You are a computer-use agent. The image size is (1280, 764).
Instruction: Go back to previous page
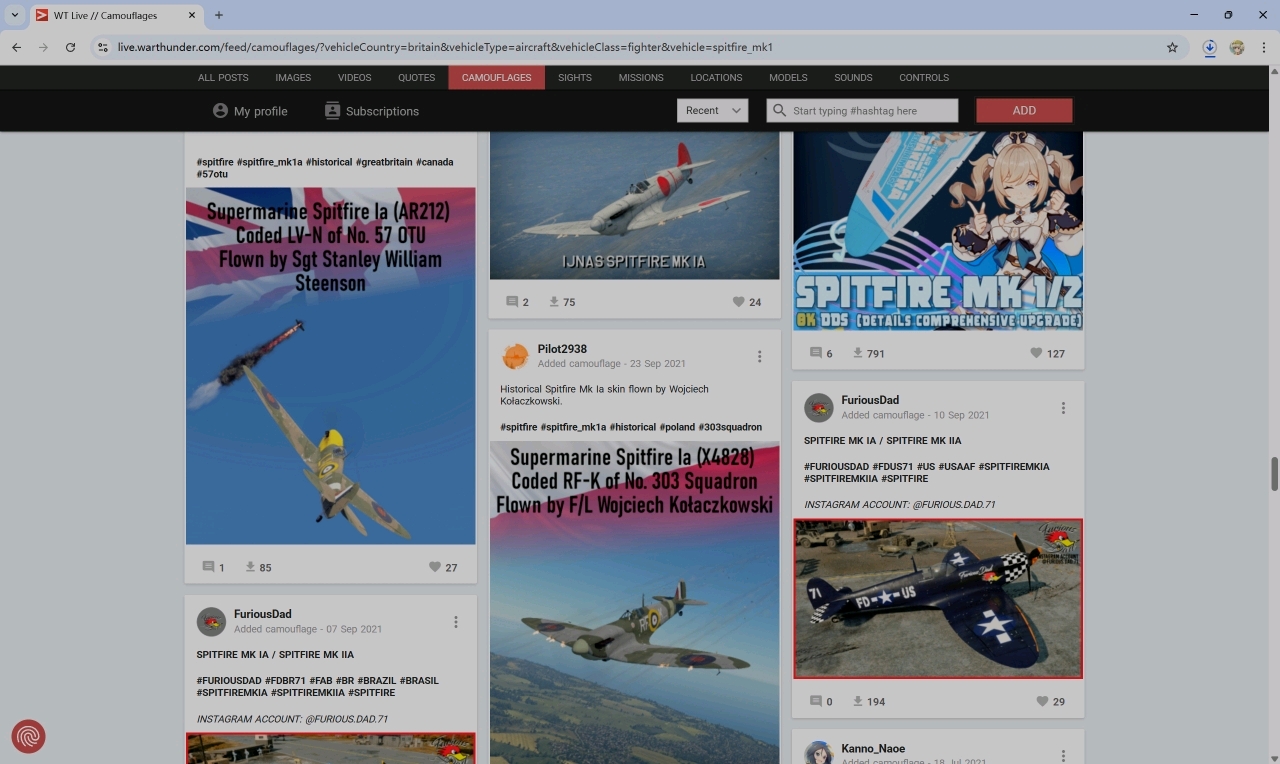click(x=16, y=47)
